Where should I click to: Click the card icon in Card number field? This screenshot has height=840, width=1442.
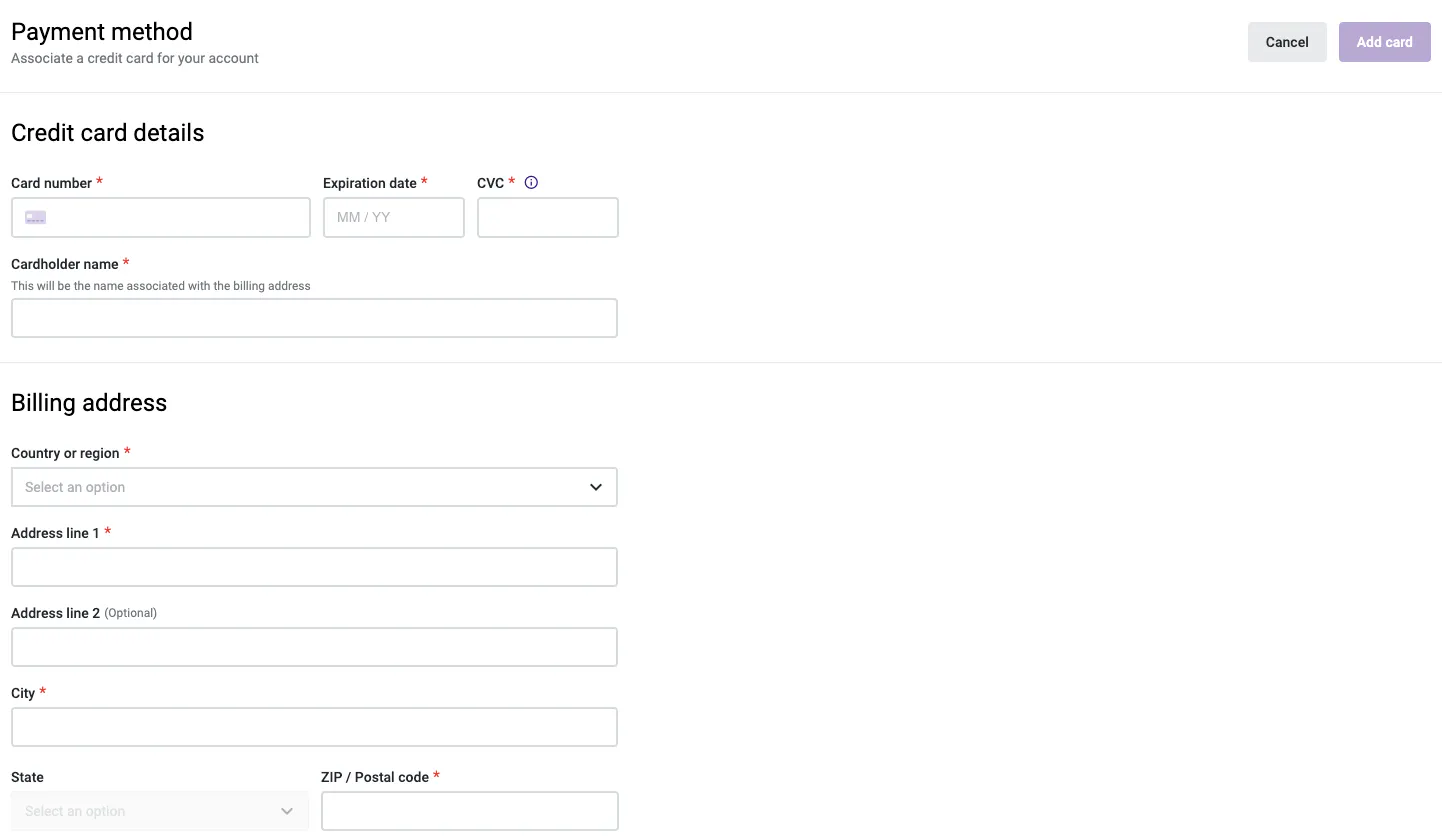36,217
